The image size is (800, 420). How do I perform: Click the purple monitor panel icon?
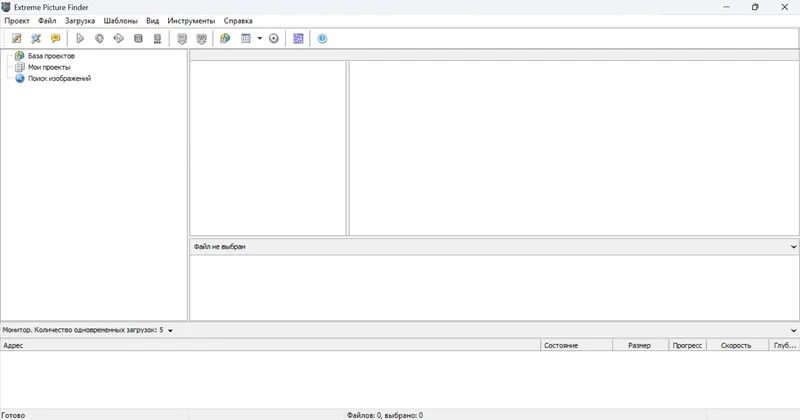click(298, 38)
